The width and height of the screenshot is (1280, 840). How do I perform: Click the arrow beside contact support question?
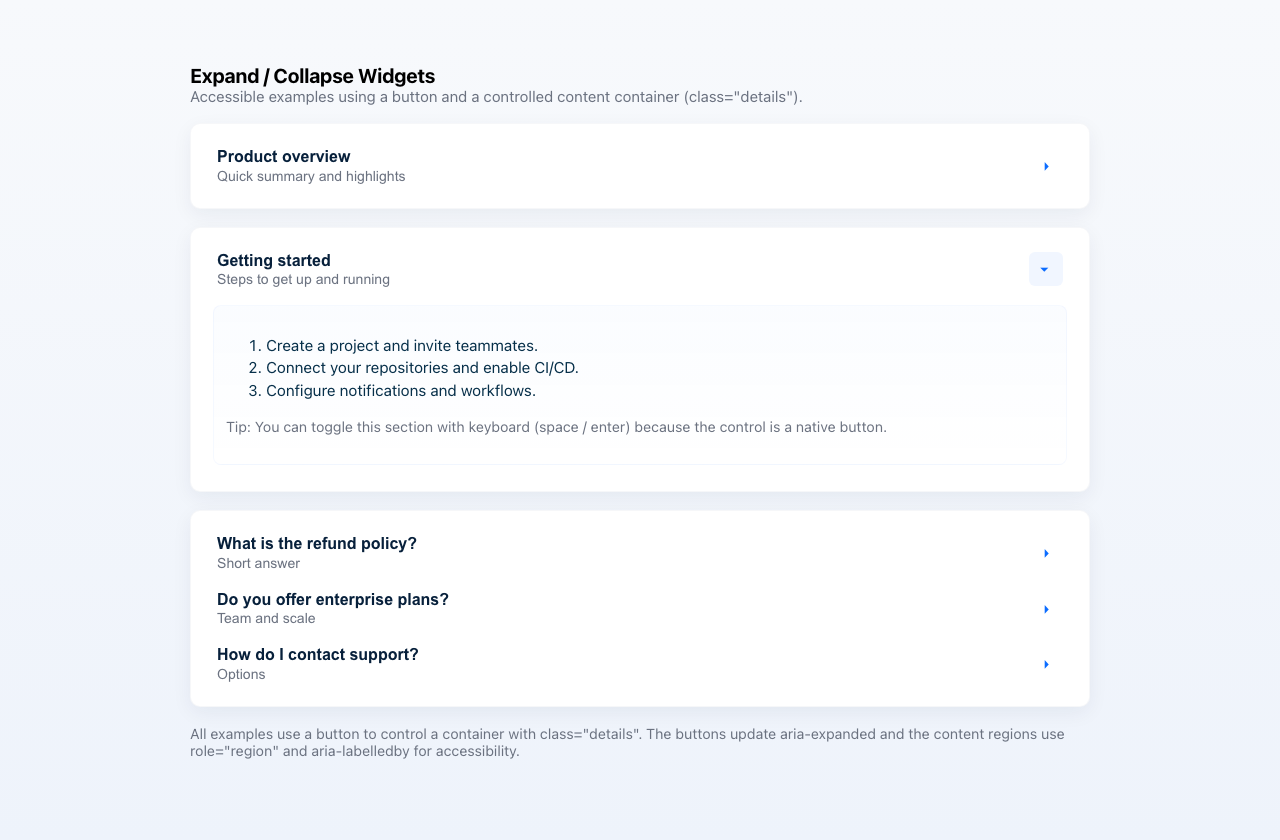(1046, 664)
